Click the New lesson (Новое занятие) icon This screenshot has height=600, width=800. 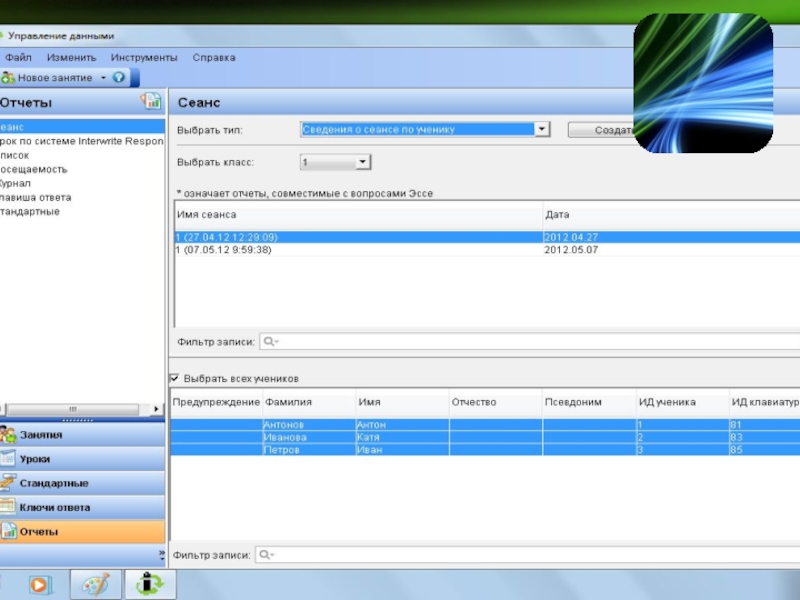(8, 78)
